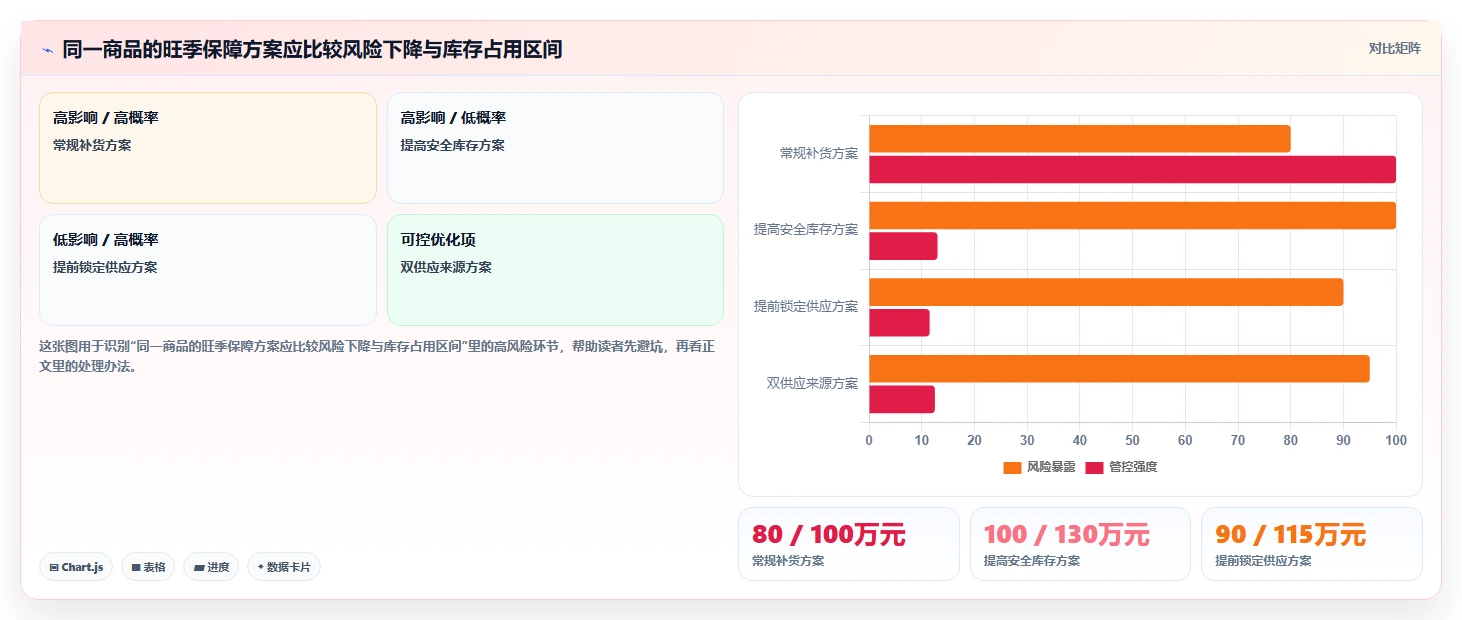1462x620 pixels.
Task: Click the header title 同一商品的旺季保障方案应比较风险下降与库存占用区间
Action: point(312,49)
